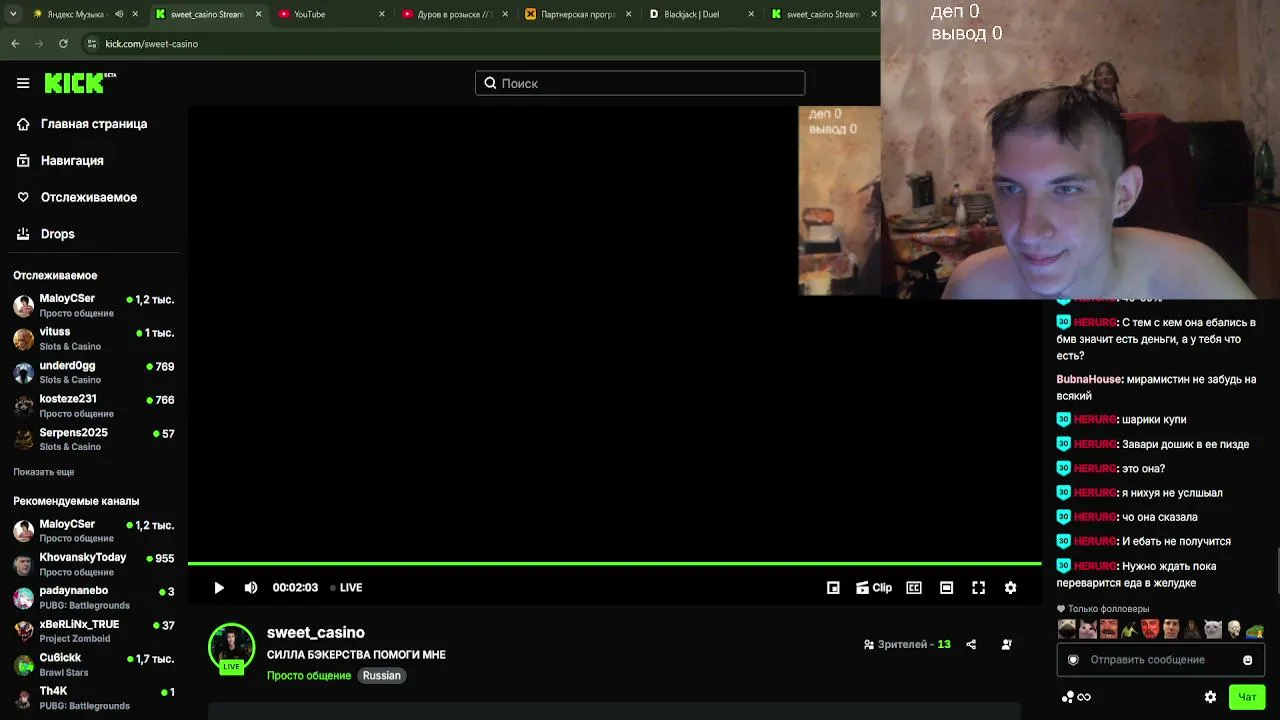The height and width of the screenshot is (720, 1280).
Task: Click the chat identity shield icon
Action: (x=1073, y=660)
